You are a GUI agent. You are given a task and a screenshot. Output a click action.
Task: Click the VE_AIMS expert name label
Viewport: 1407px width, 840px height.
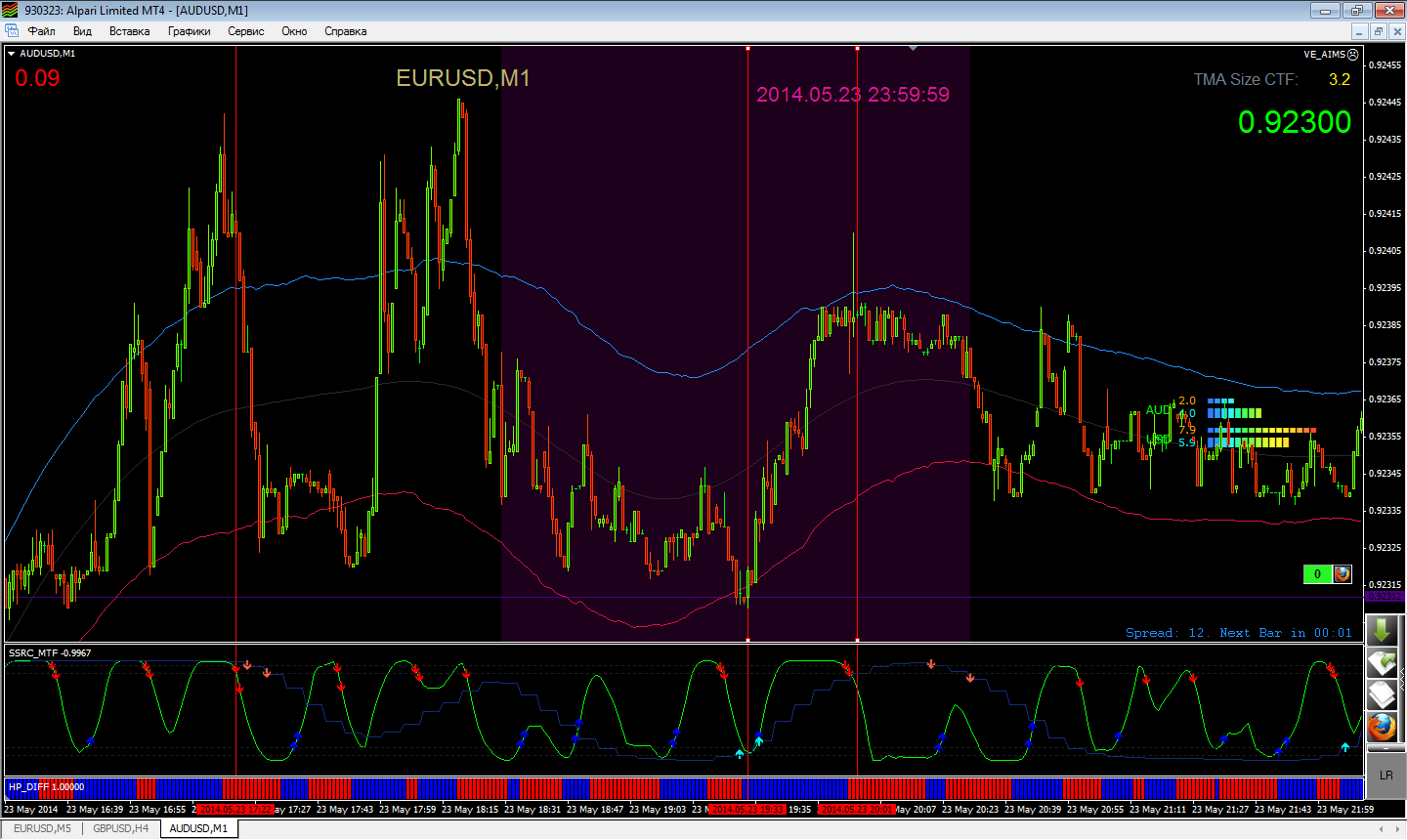[1324, 55]
